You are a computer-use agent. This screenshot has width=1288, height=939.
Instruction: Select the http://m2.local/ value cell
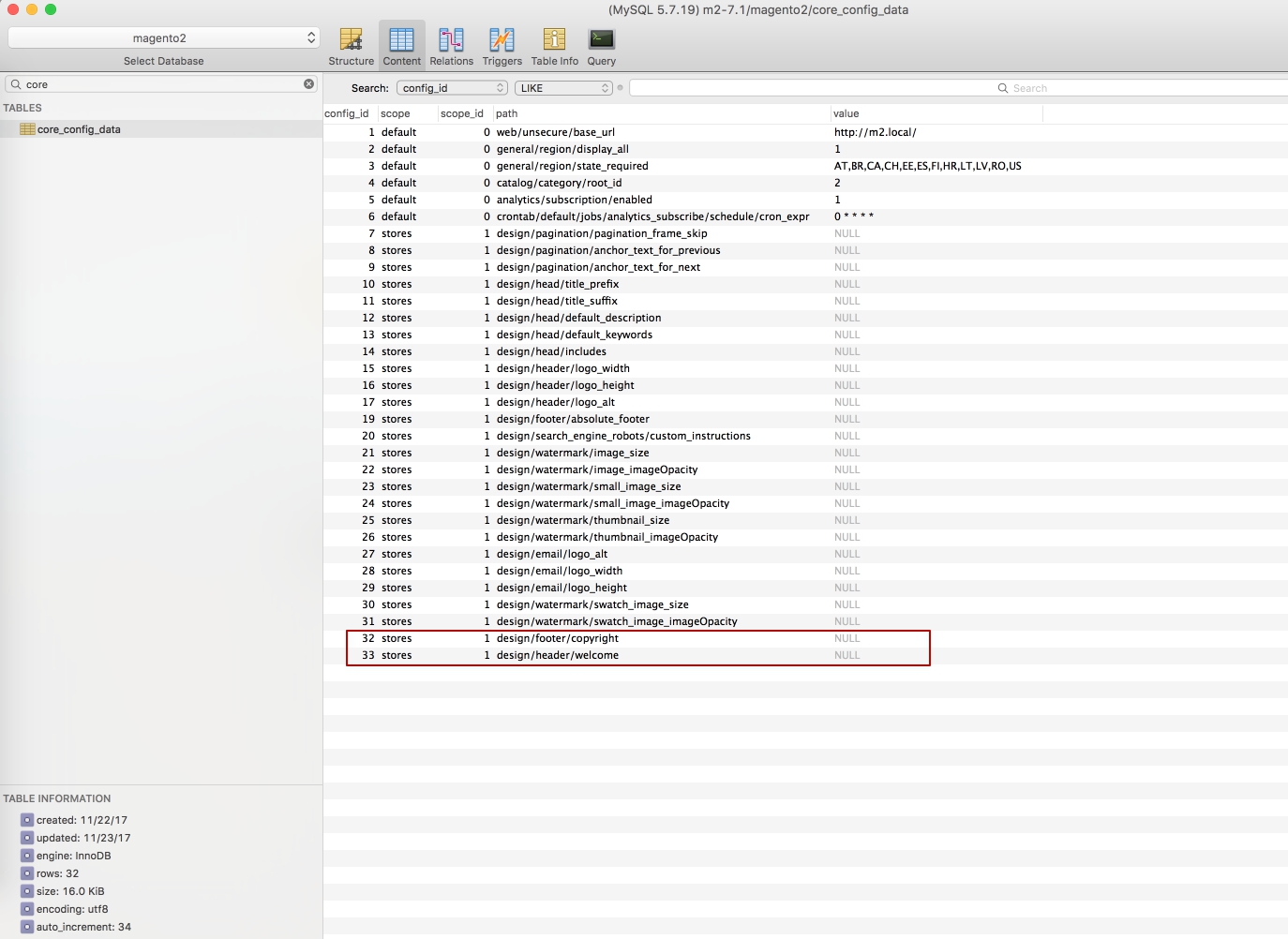[876, 132]
